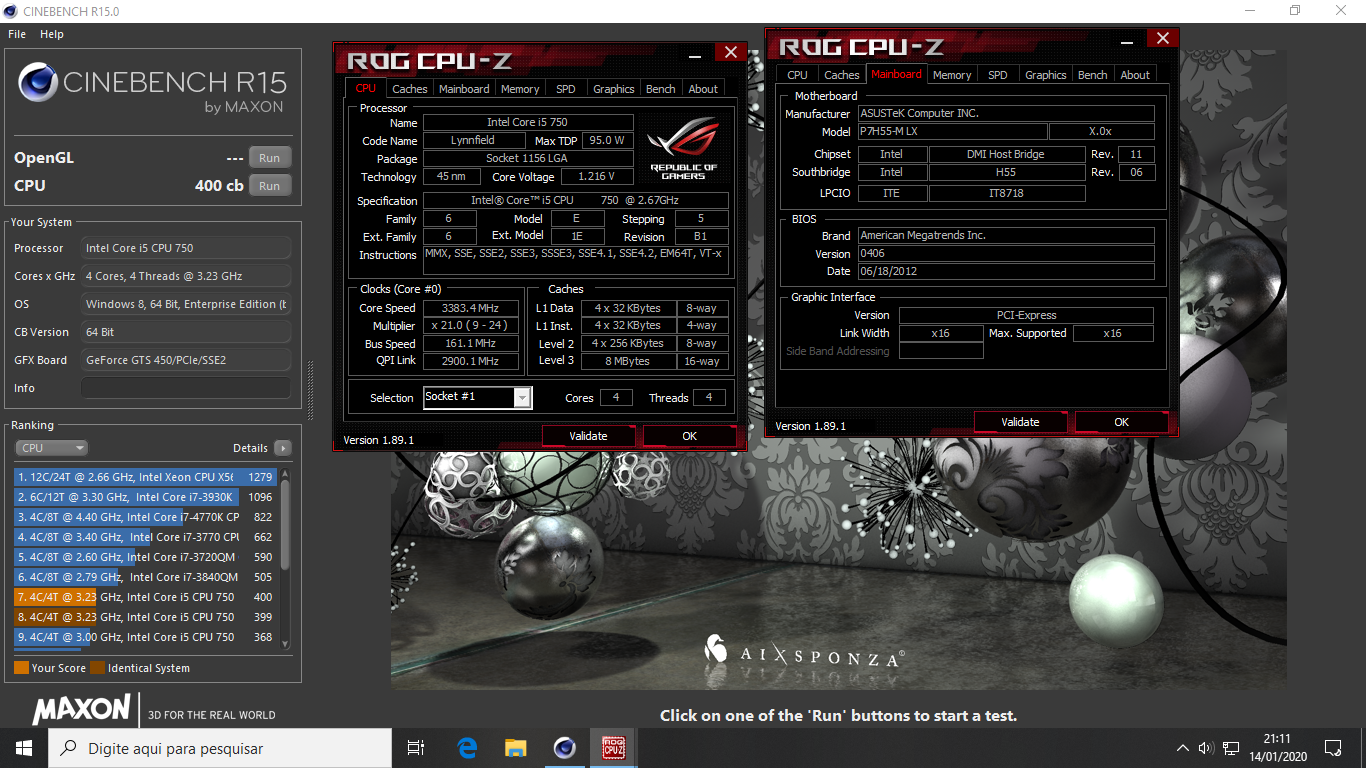Click OK in left CPU-Z window
Viewport: 1370px width, 770px height.
(x=689, y=436)
